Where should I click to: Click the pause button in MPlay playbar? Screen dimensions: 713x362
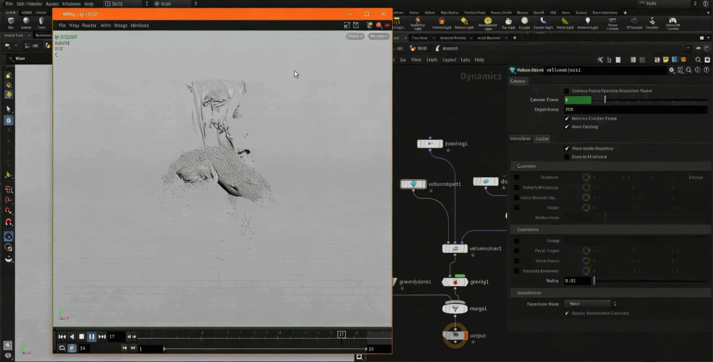91,337
